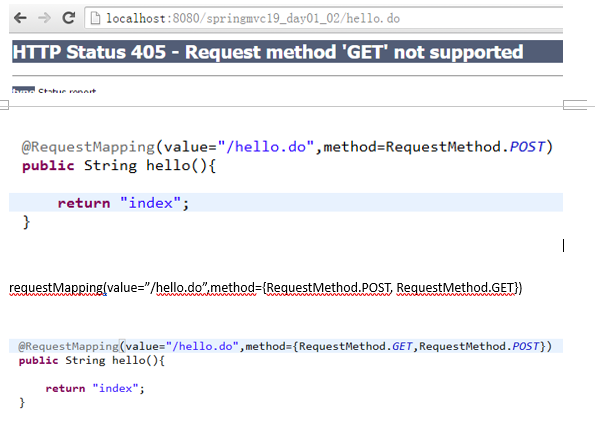Click the browser back arrow
This screenshot has width=595, height=428.
click(20, 18)
